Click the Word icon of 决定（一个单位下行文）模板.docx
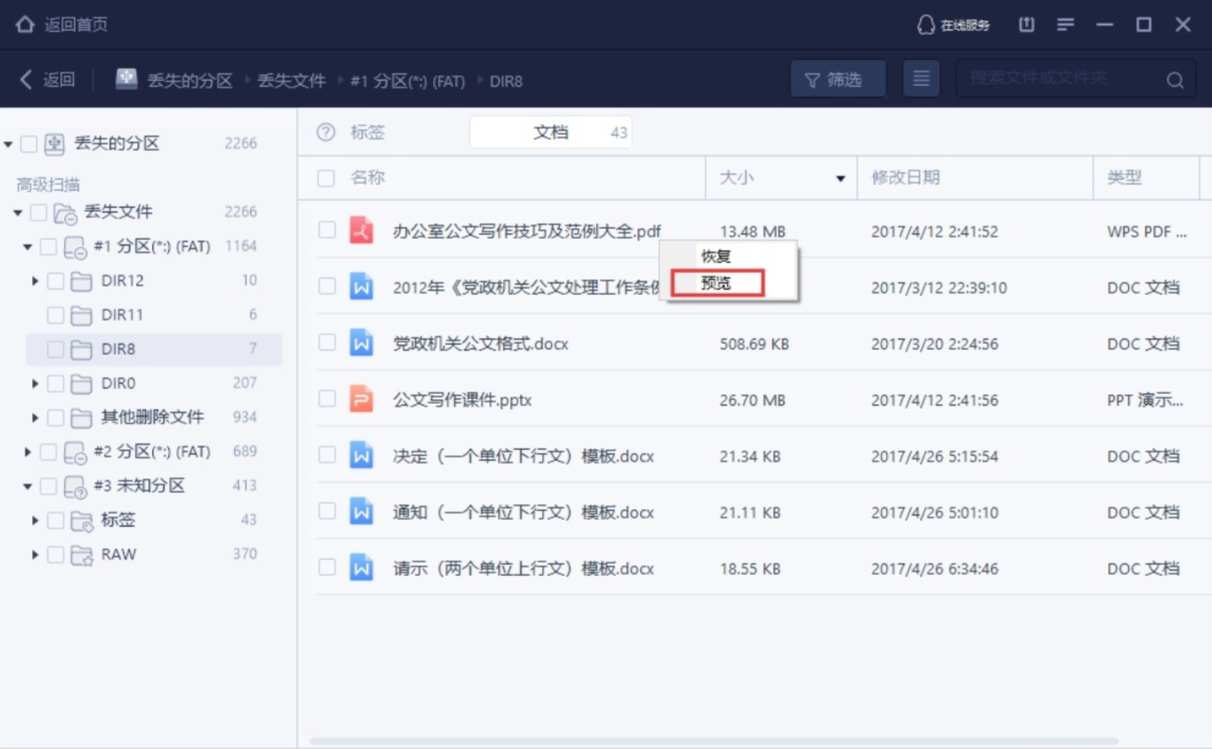 click(361, 455)
